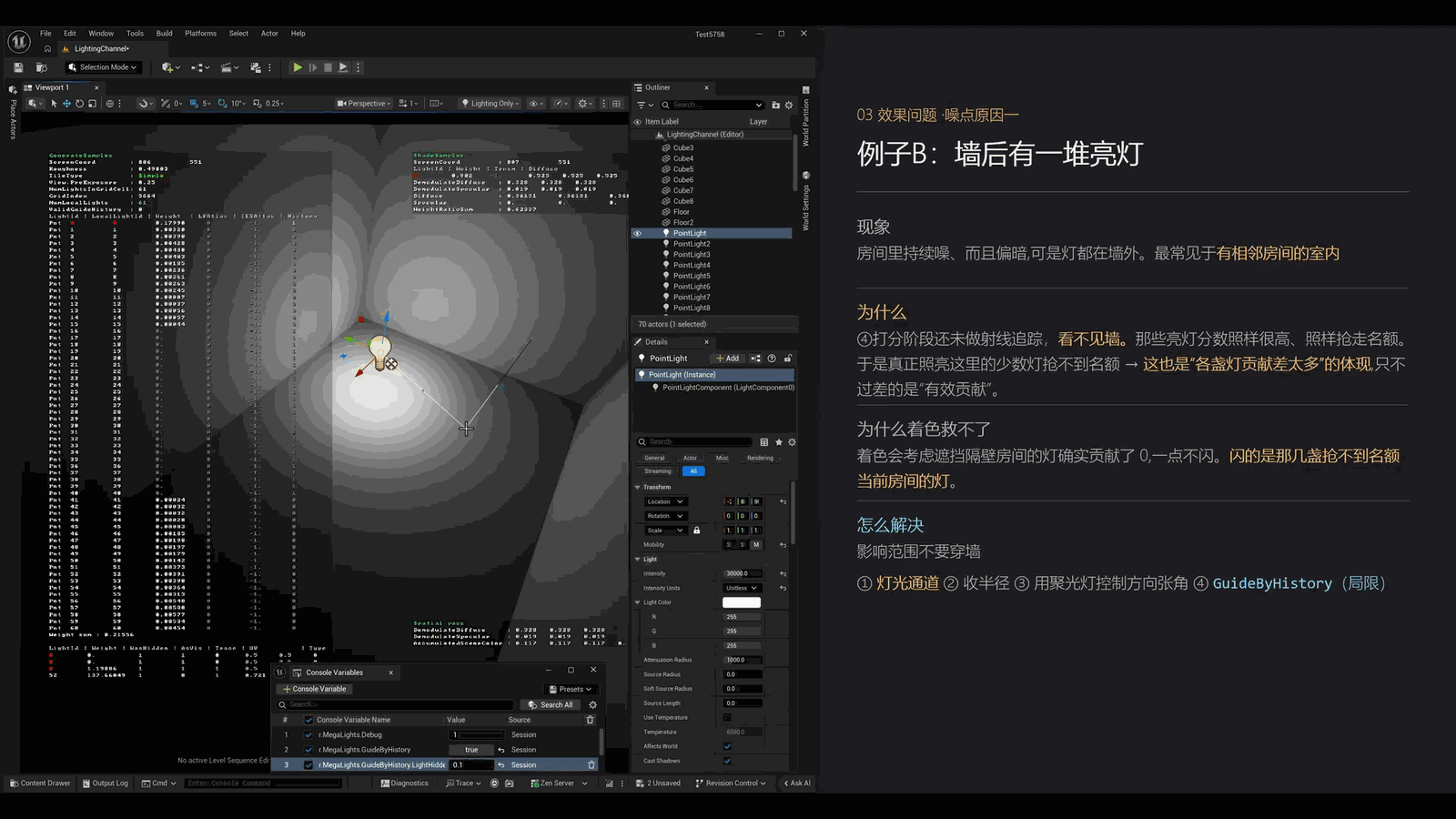Image resolution: width=1456 pixels, height=819 pixels.
Task: Select the translate gizmo tool in the viewport
Action: (66, 104)
